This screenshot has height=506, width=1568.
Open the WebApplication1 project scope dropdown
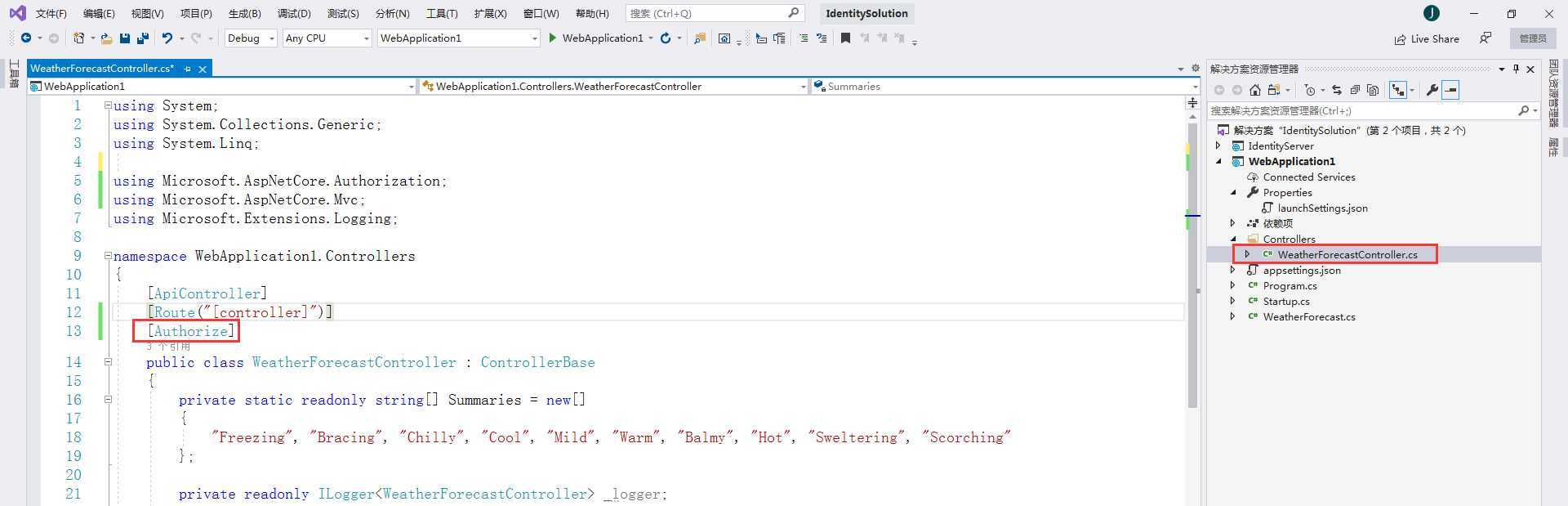click(x=222, y=86)
